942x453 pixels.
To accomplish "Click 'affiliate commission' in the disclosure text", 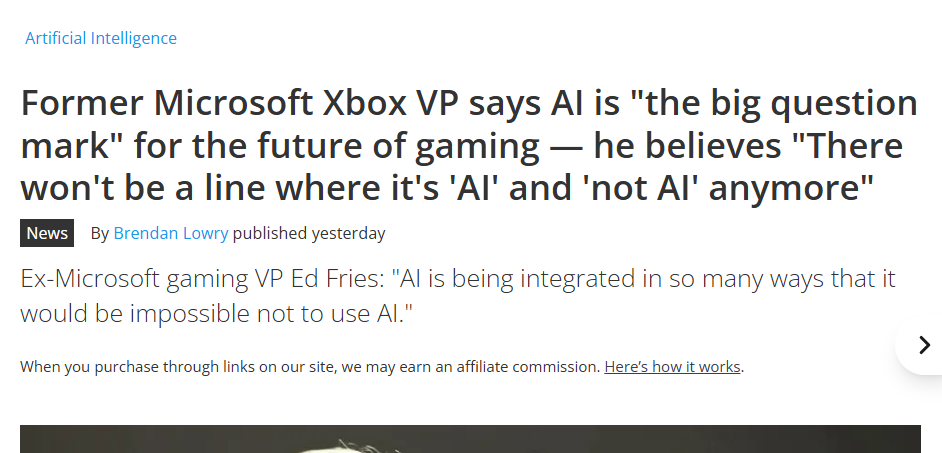I will (530, 366).
